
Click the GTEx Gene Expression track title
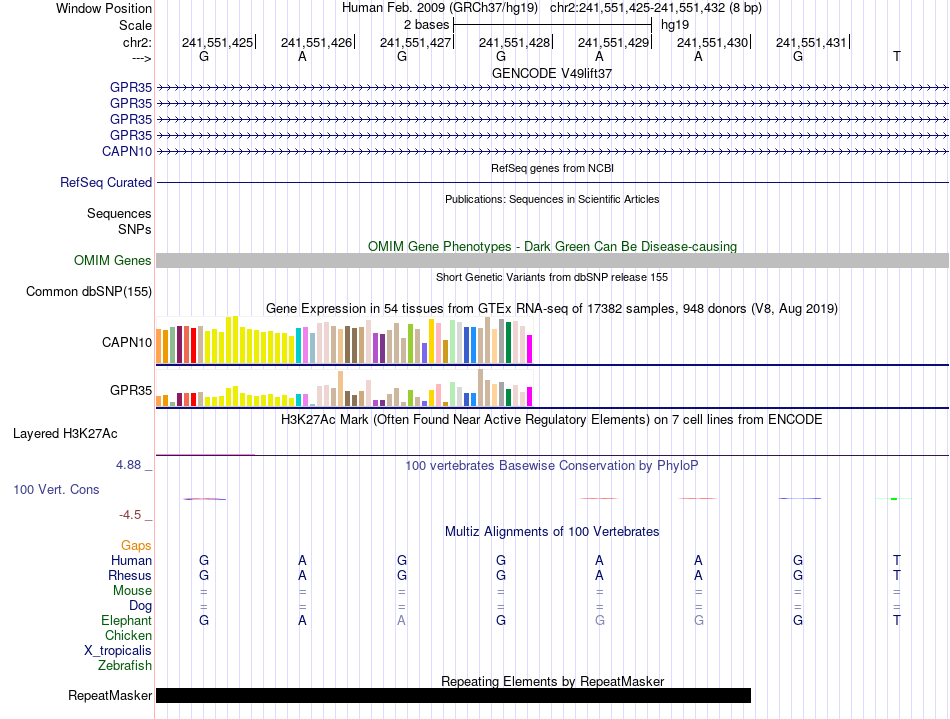[x=552, y=308]
